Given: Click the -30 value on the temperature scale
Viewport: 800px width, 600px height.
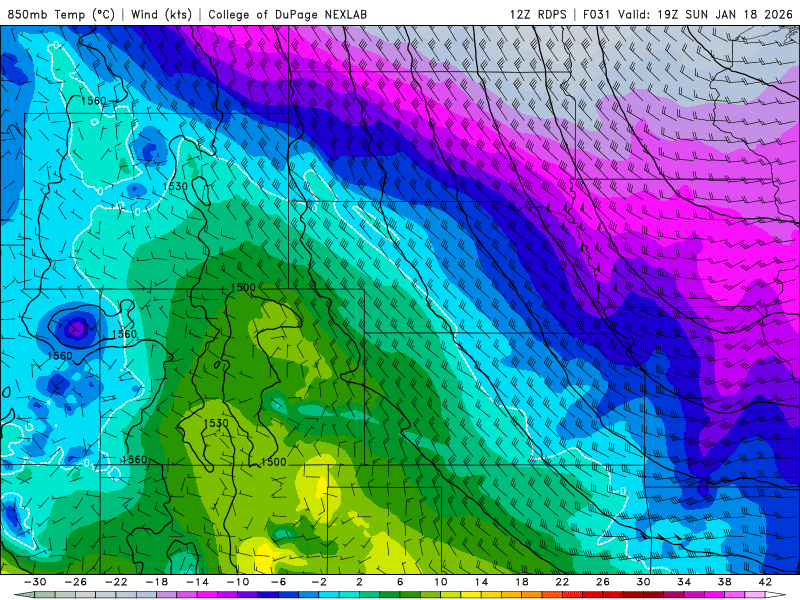Looking at the screenshot, I should pyautogui.click(x=35, y=582).
